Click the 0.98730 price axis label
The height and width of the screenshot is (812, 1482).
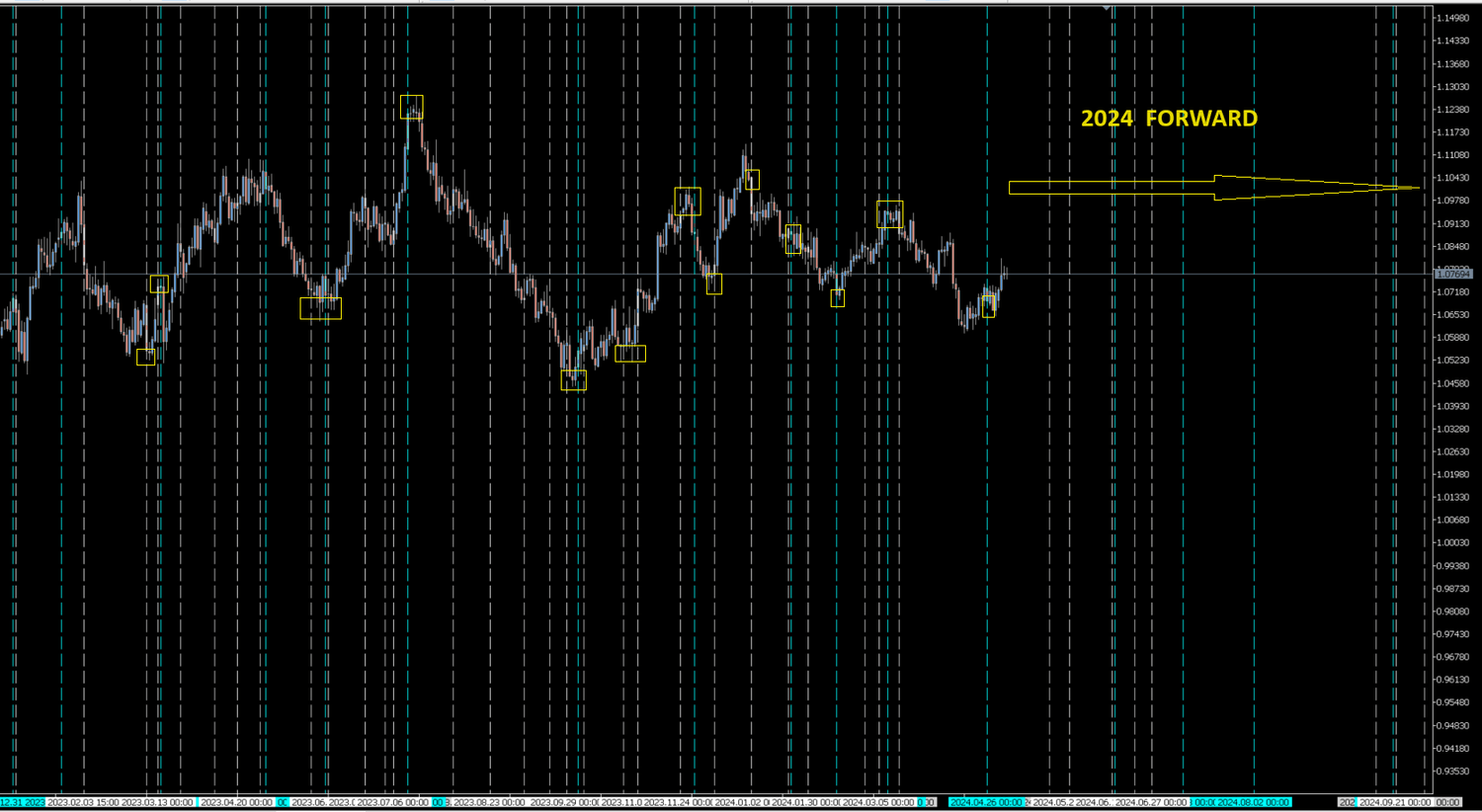pos(1454,589)
